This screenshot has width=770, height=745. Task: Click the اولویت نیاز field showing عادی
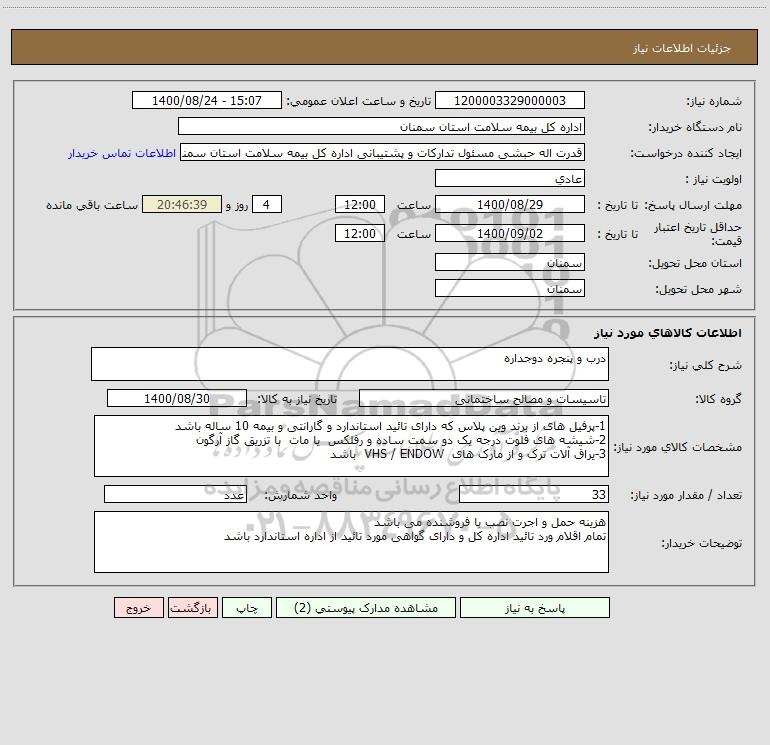(x=510, y=178)
